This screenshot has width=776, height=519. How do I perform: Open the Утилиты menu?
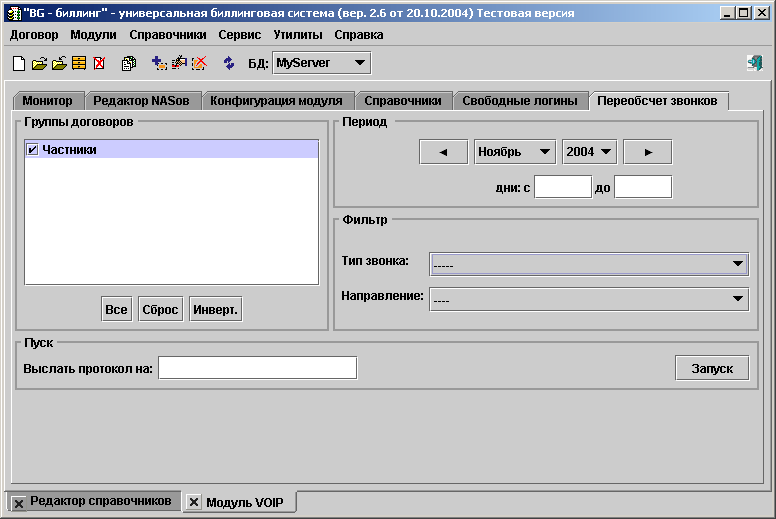point(297,34)
